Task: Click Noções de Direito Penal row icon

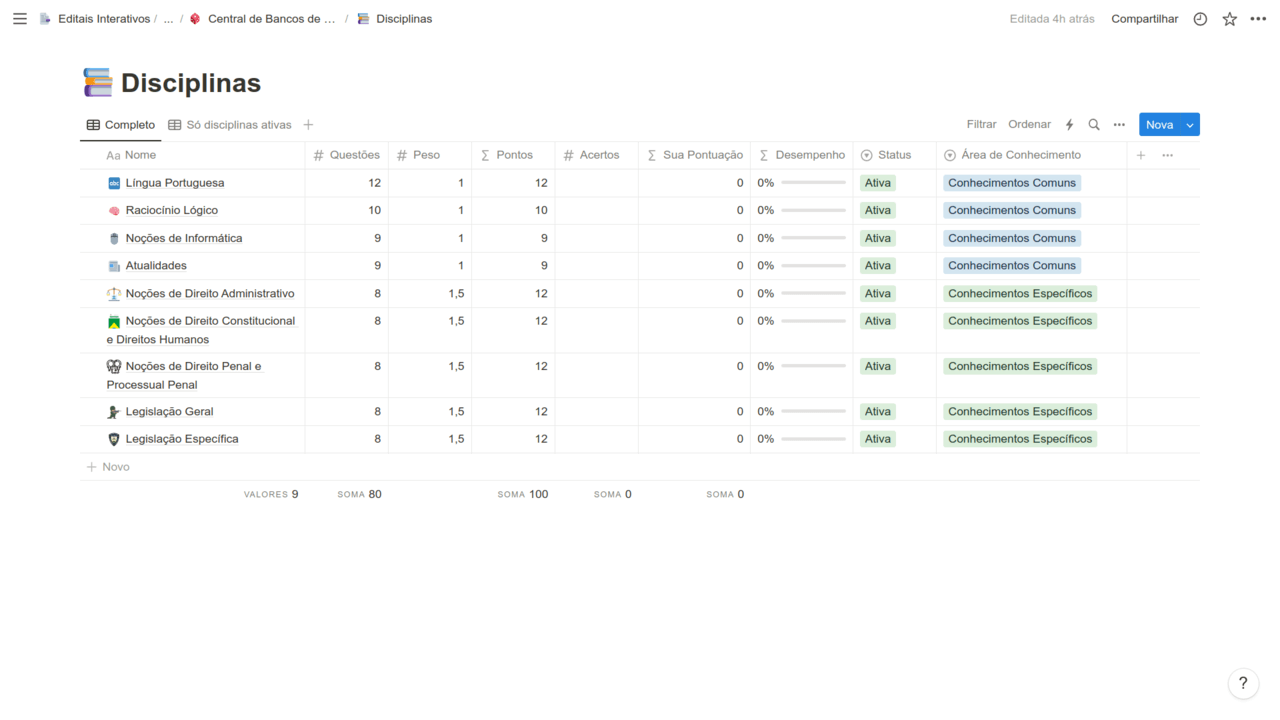Action: (x=114, y=366)
